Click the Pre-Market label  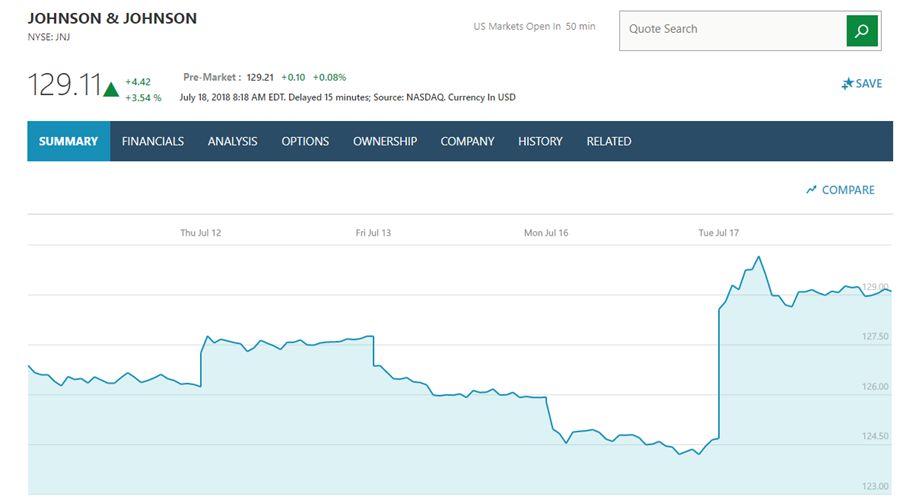click(x=212, y=77)
